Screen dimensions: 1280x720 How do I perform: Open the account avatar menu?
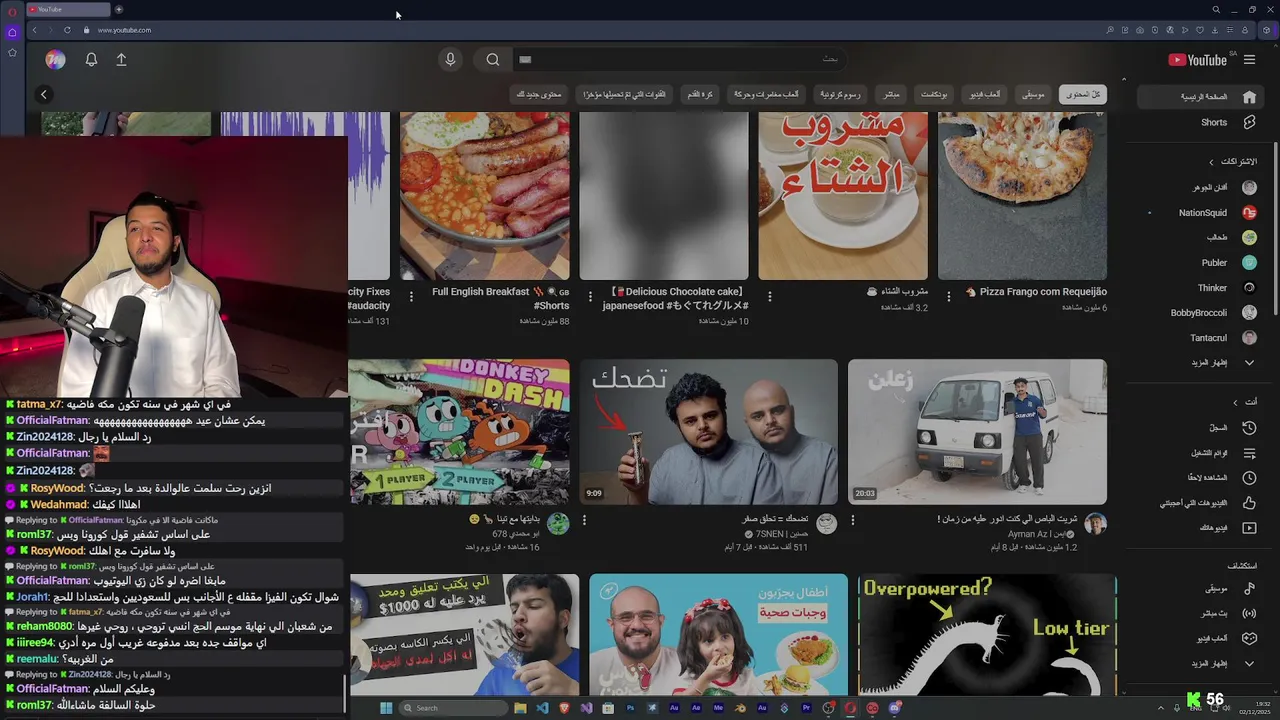pyautogui.click(x=55, y=60)
